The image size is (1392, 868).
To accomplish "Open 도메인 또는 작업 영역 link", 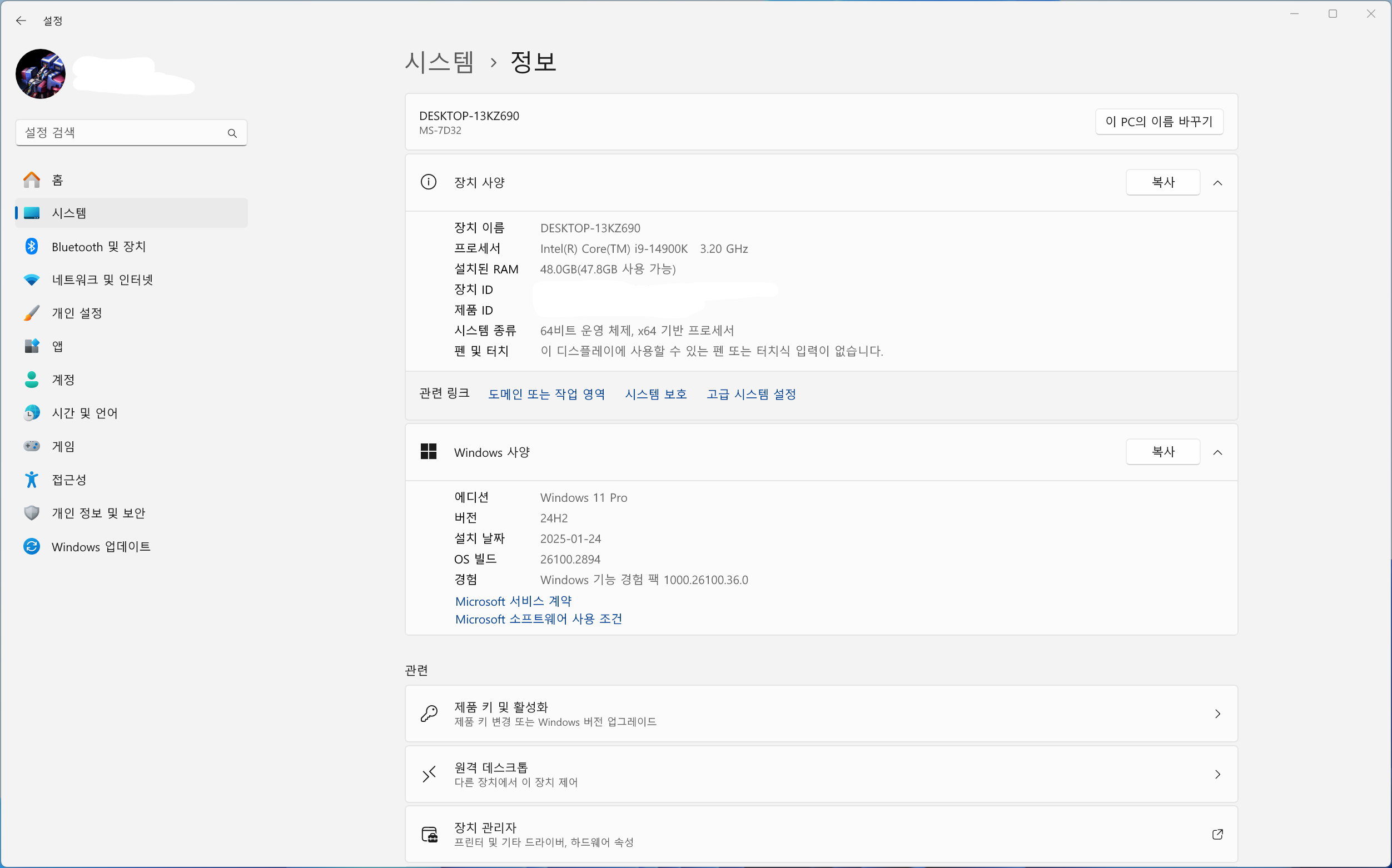I will tap(546, 394).
